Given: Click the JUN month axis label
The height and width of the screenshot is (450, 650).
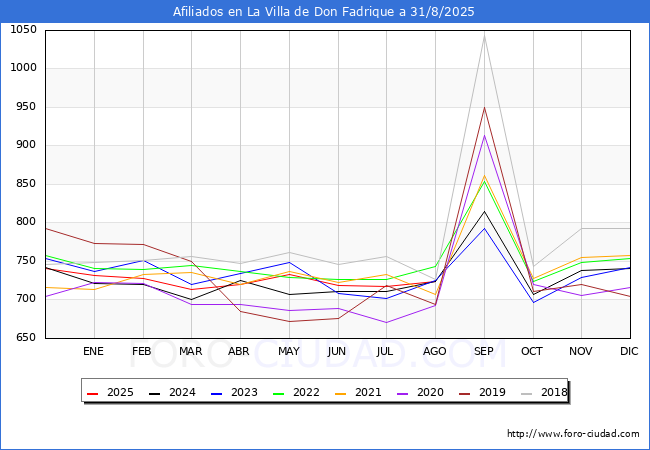Looking at the screenshot, I should 337,351.
